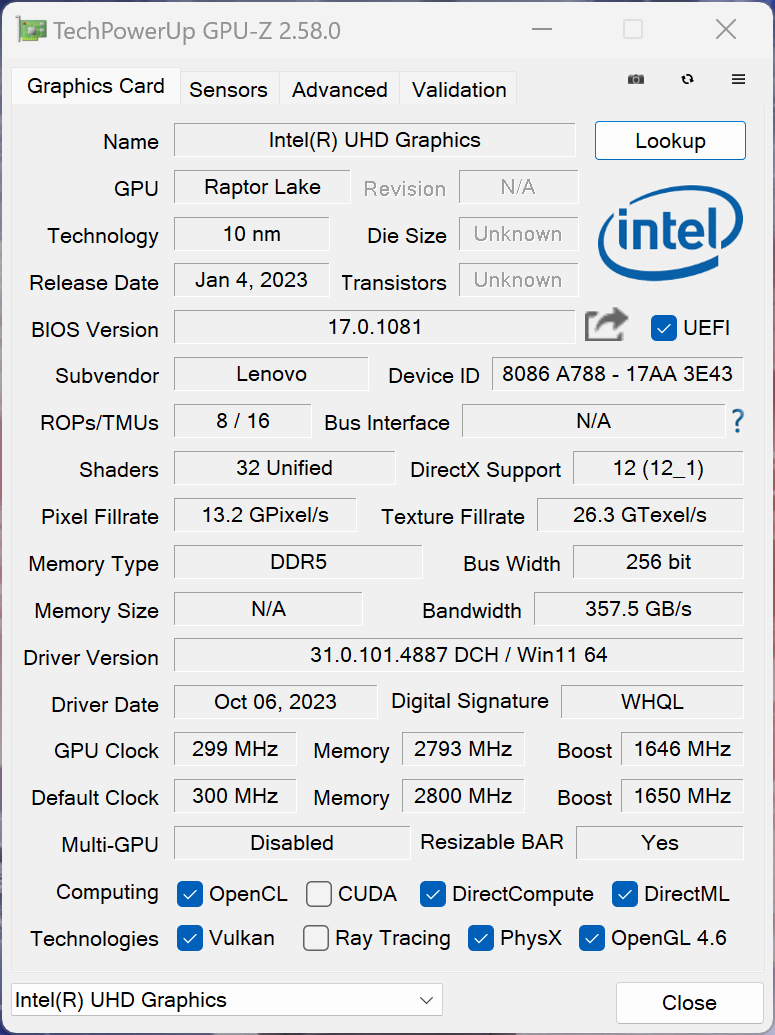Image resolution: width=775 pixels, height=1035 pixels.
Task: Open the Advanced tab
Action: 339,89
